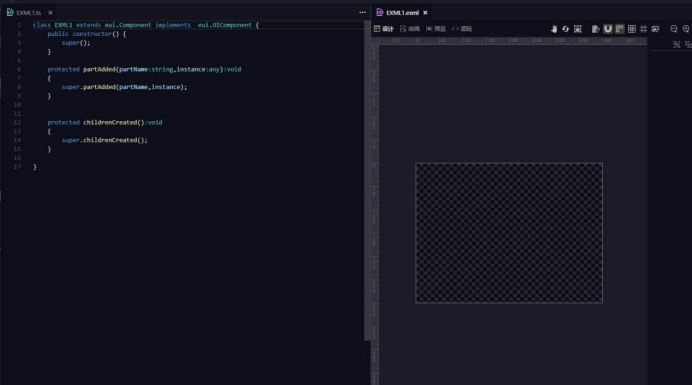
Task: Click line number 1 in gutter
Action: (19, 25)
